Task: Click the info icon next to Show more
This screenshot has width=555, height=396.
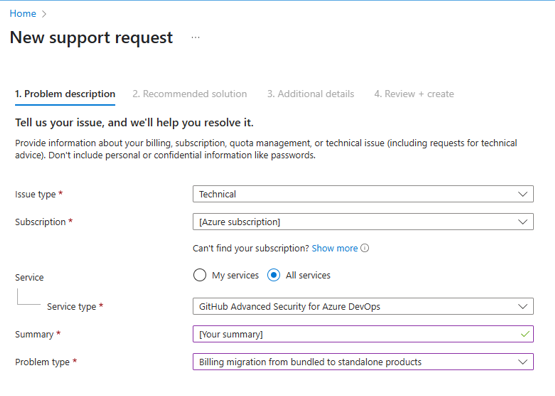Action: (x=365, y=248)
